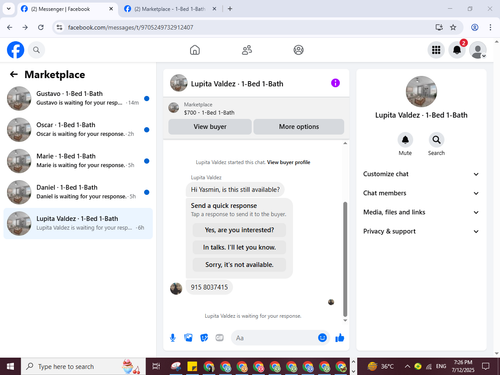
Task: Open Marie 1-Bed 1-Bath conversation
Action: pyautogui.click(x=78, y=161)
